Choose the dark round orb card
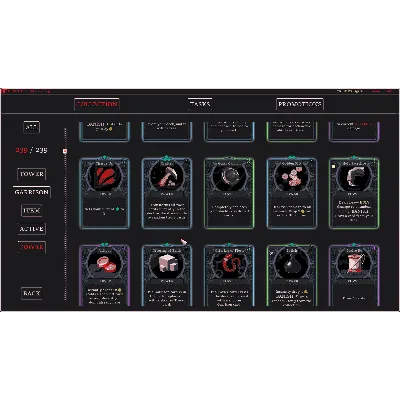 tap(229, 193)
